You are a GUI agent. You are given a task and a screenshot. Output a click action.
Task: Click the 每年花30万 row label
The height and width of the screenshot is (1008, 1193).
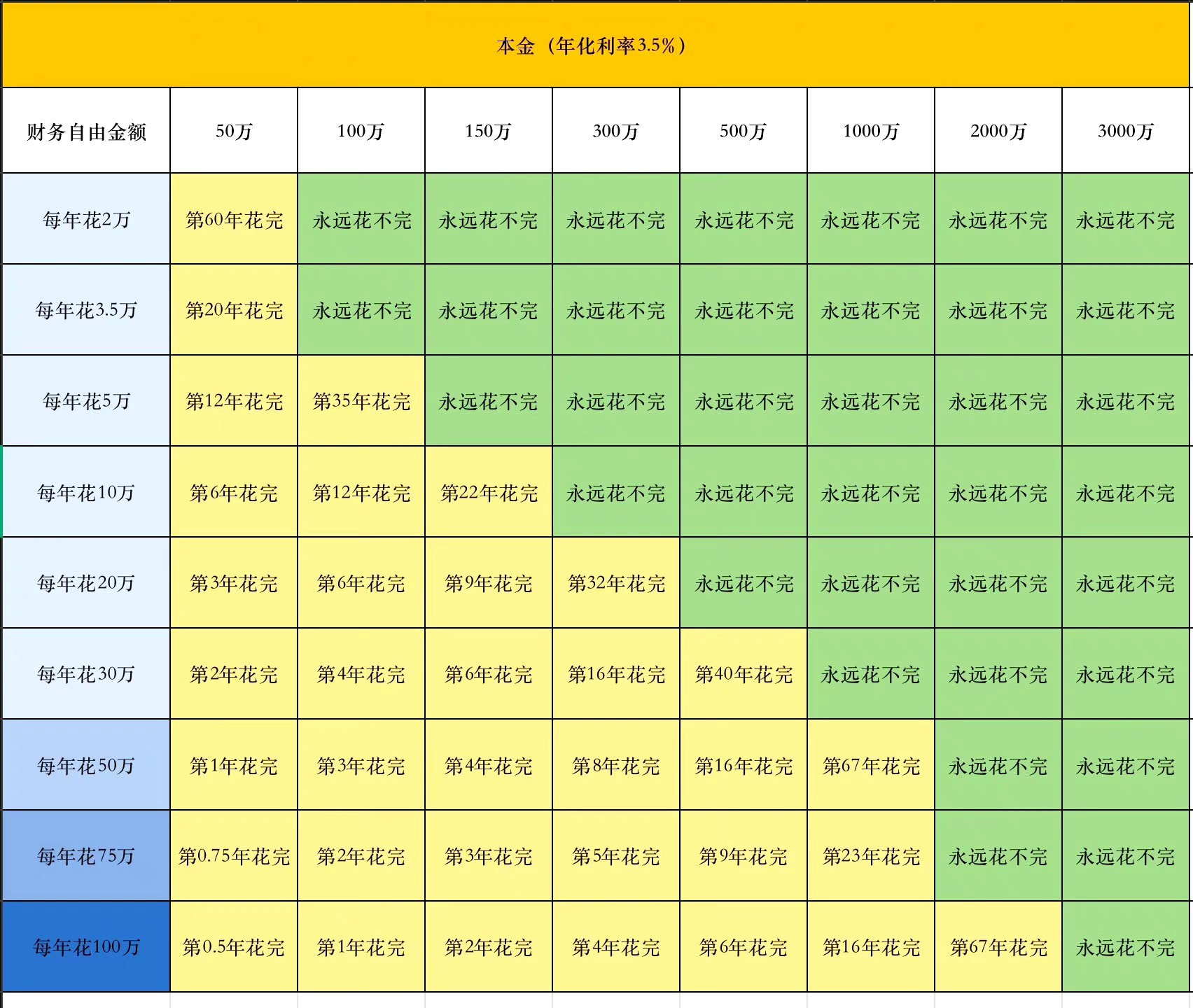tap(86, 674)
